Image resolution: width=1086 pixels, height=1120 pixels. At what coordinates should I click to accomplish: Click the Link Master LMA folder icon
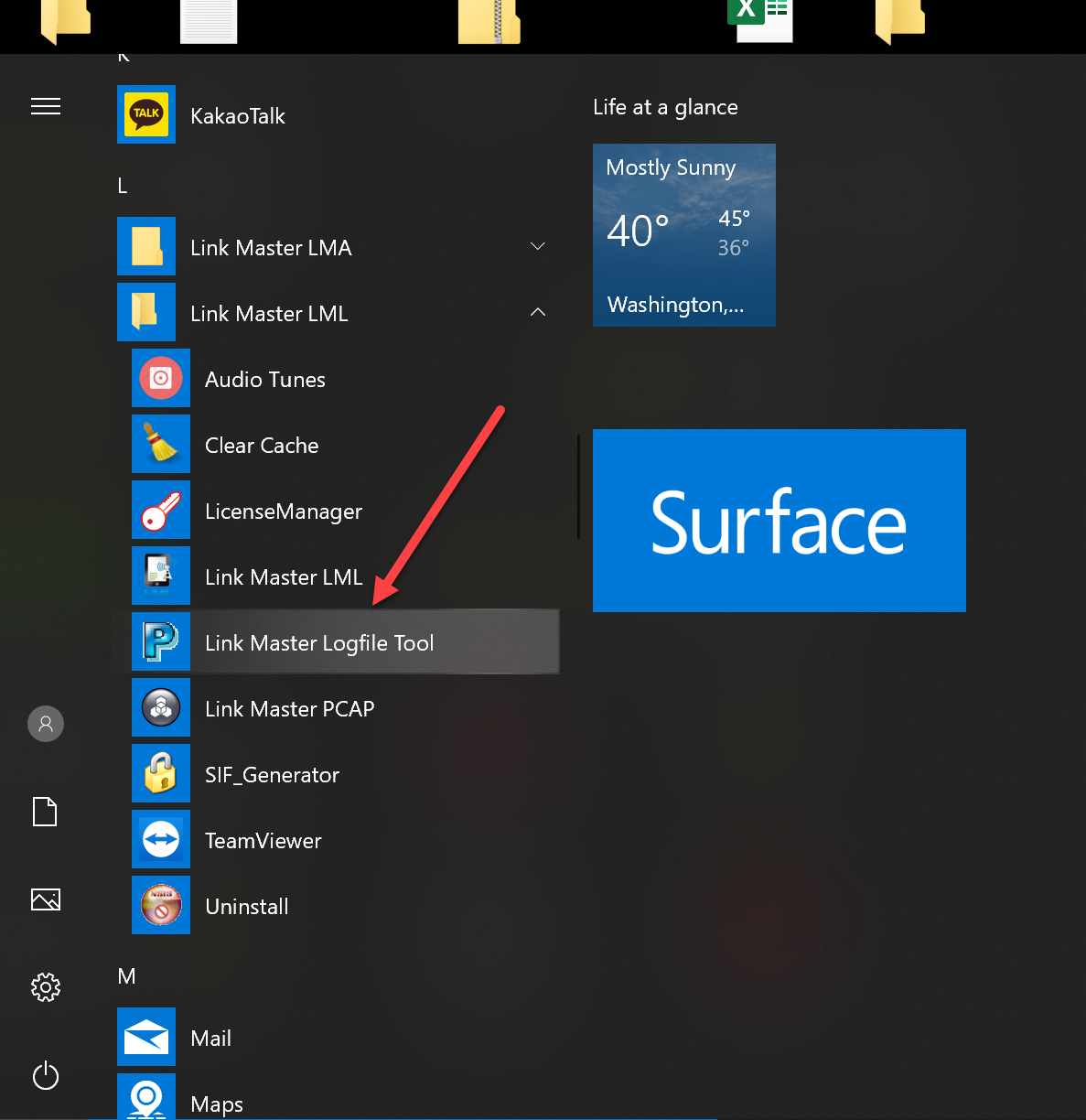click(146, 246)
